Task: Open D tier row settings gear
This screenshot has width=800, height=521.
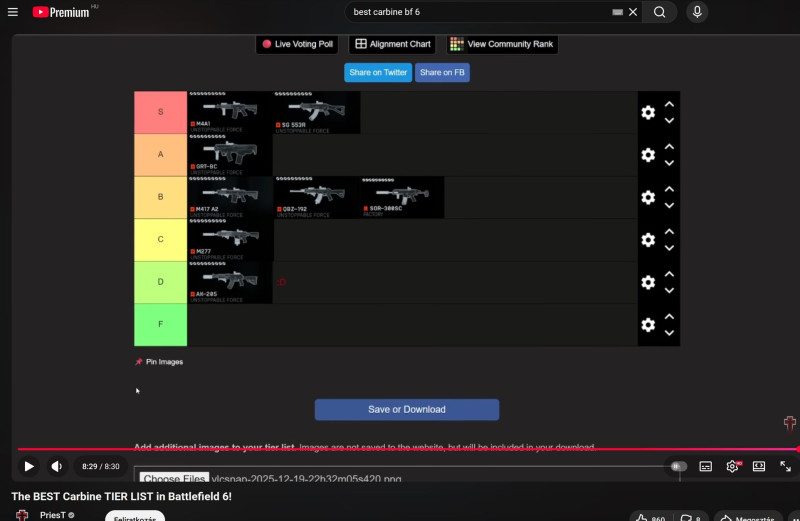Action: point(648,282)
